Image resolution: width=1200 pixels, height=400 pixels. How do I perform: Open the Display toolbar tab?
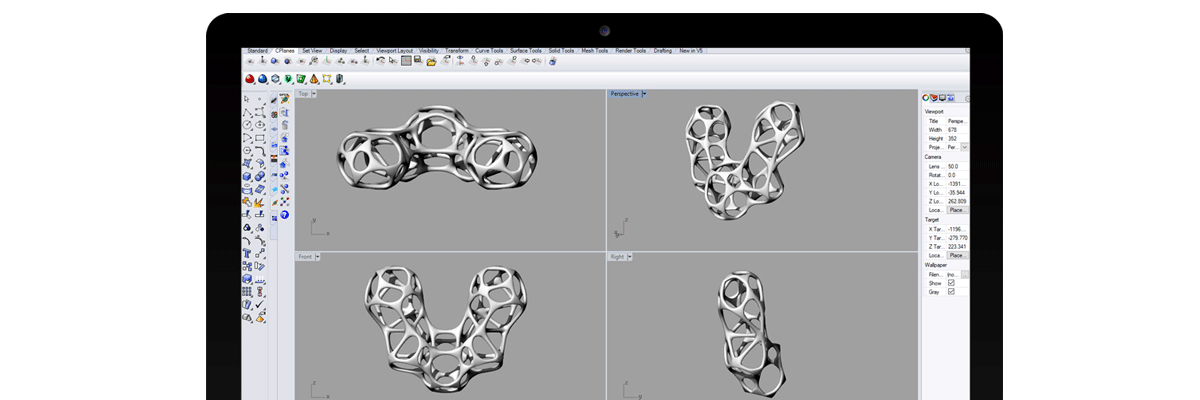pos(338,50)
